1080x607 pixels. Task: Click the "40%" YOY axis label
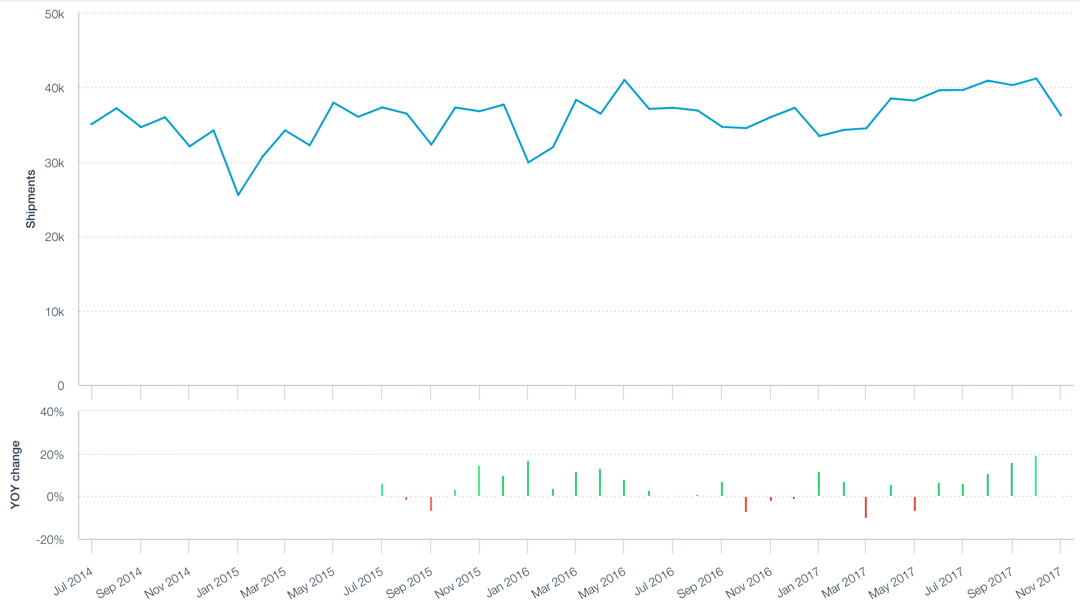pos(51,412)
